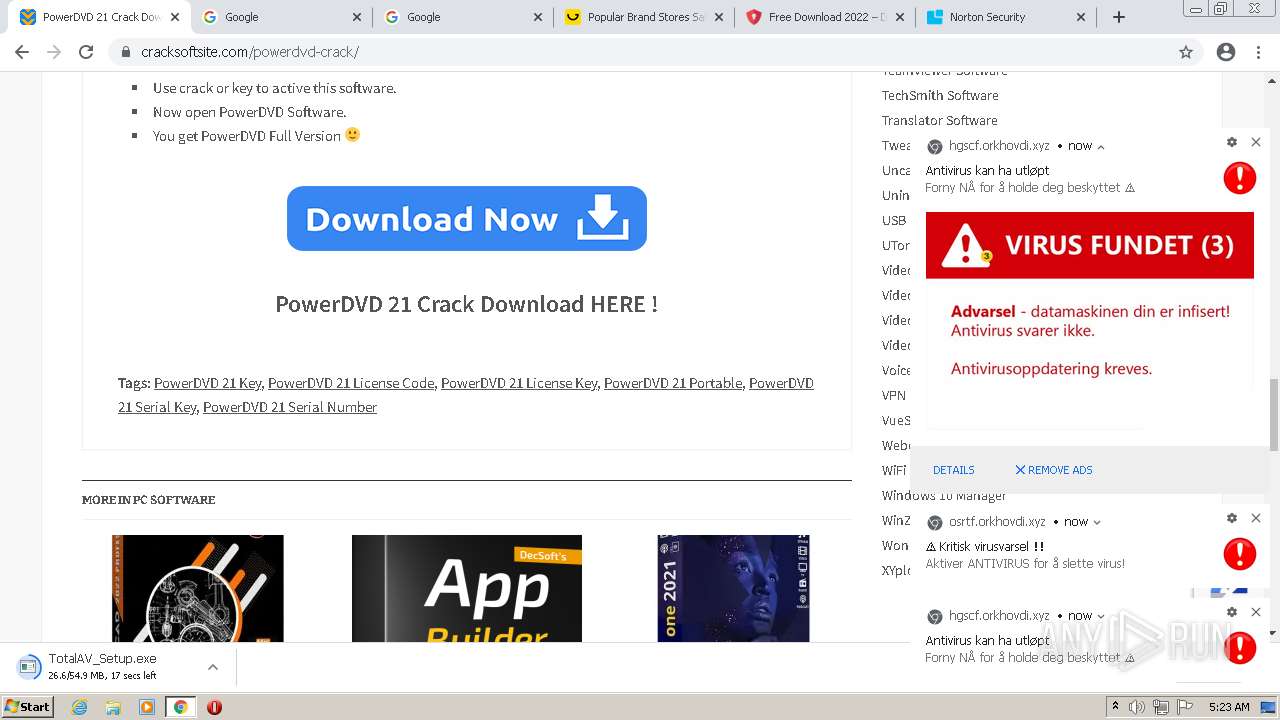Open the PowerDVD 21 Portable tag link
The image size is (1280, 720).
click(x=673, y=383)
